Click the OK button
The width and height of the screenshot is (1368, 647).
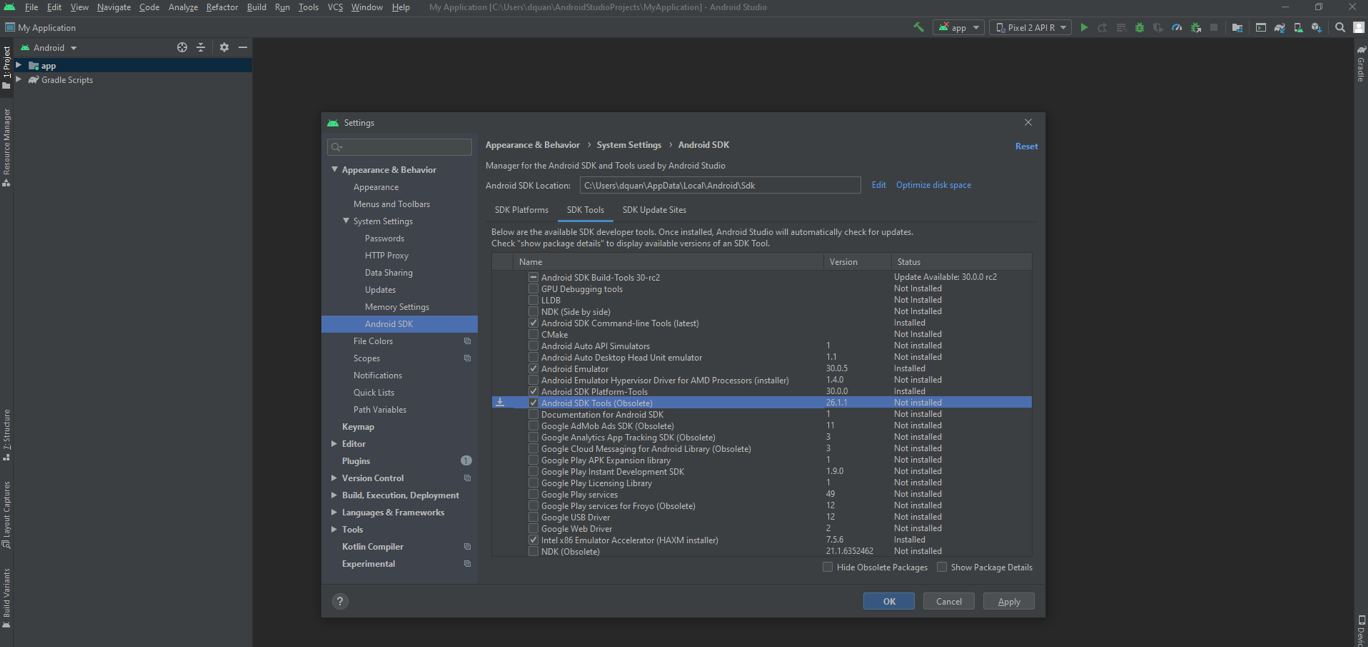889,601
